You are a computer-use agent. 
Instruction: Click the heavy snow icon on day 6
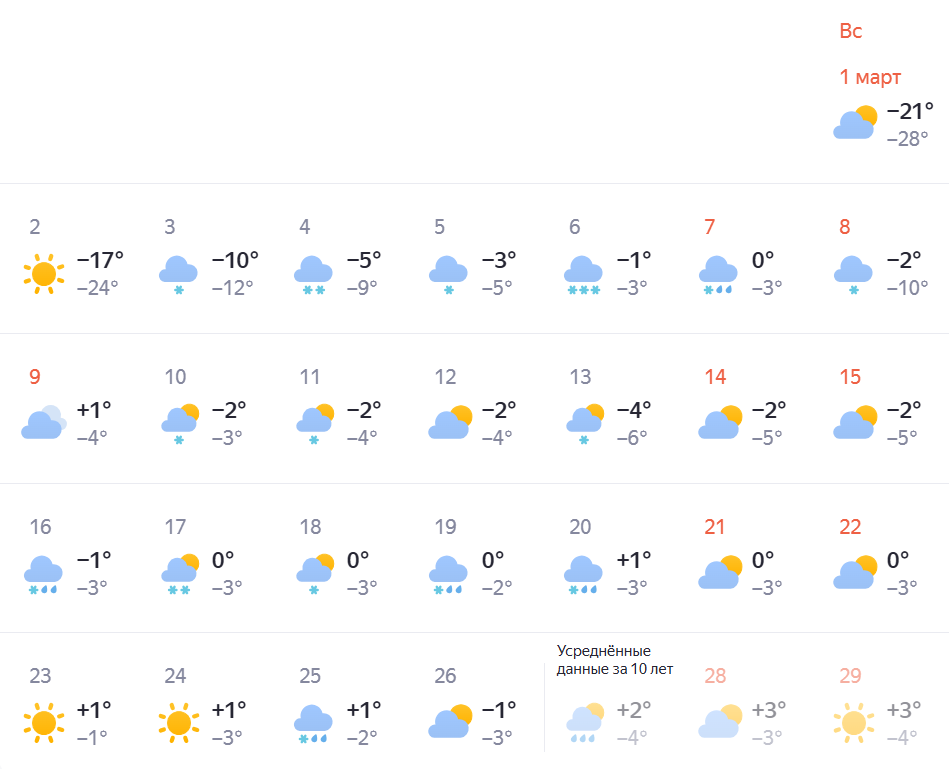(x=583, y=273)
